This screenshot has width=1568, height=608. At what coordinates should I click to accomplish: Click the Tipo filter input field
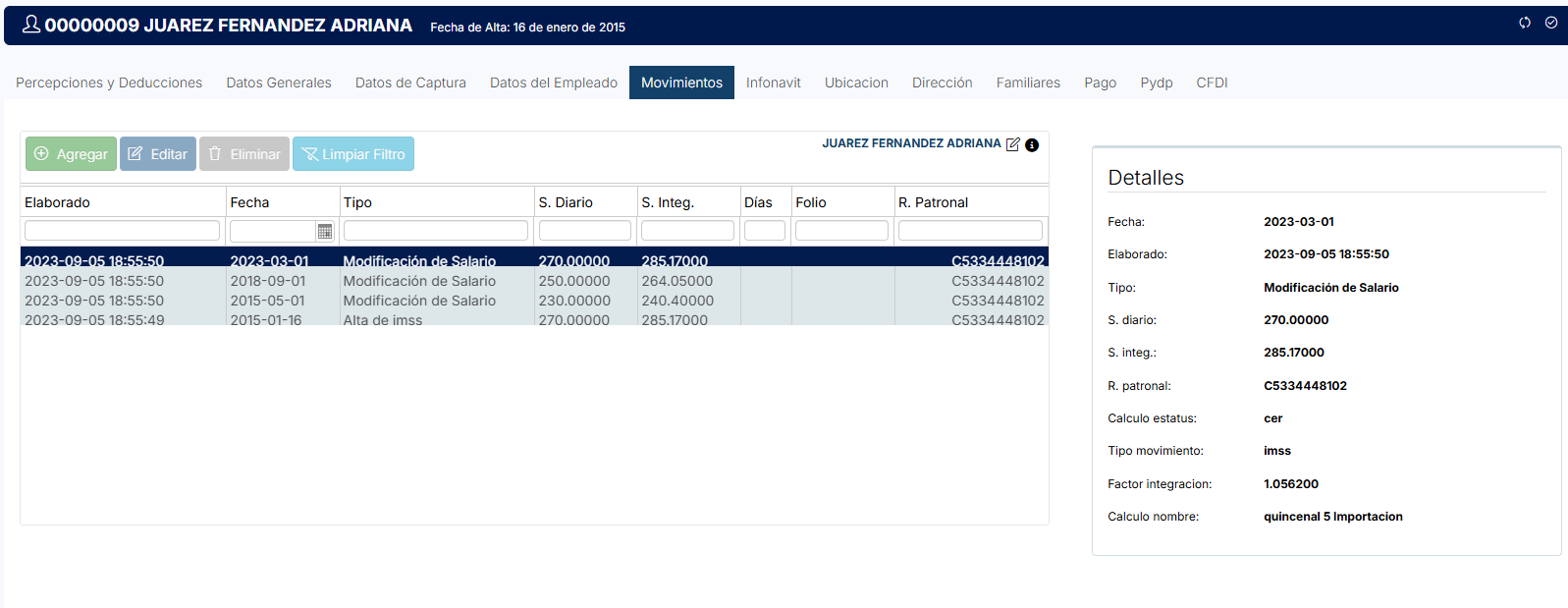click(x=435, y=231)
